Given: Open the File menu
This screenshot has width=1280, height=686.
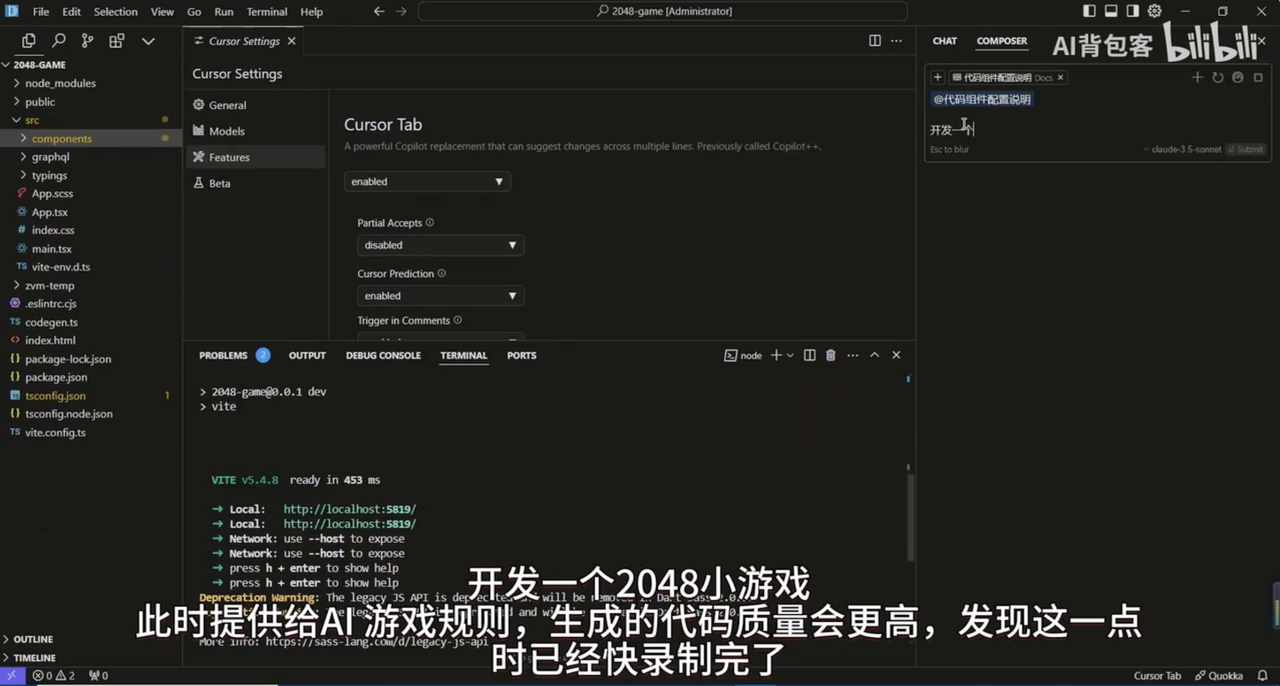Looking at the screenshot, I should (x=41, y=12).
